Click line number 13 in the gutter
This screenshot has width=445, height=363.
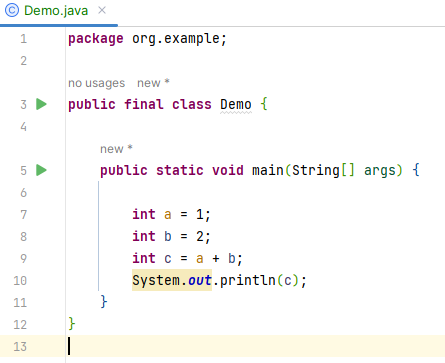[20, 347]
